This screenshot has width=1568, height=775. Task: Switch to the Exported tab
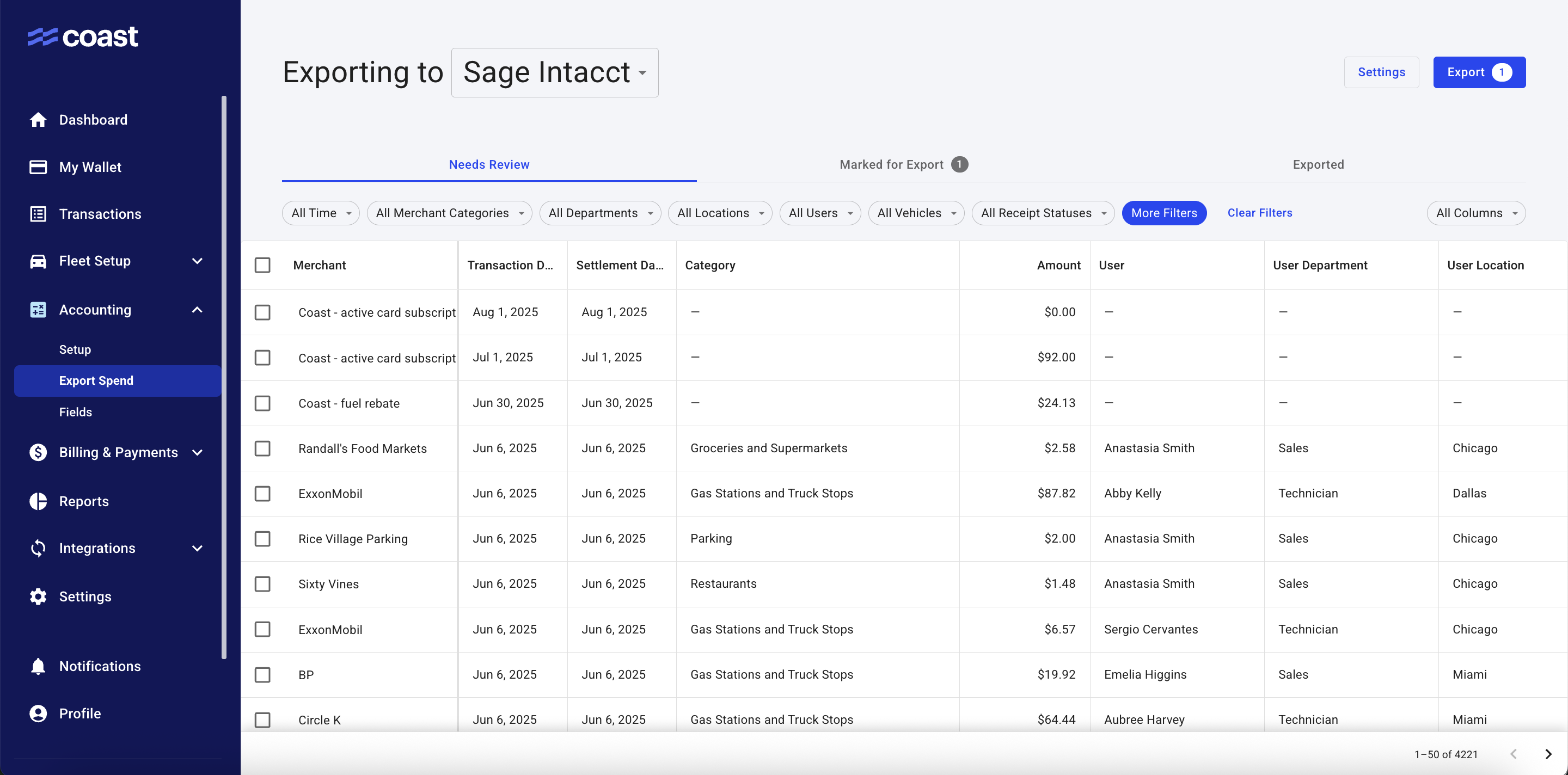[1318, 164]
